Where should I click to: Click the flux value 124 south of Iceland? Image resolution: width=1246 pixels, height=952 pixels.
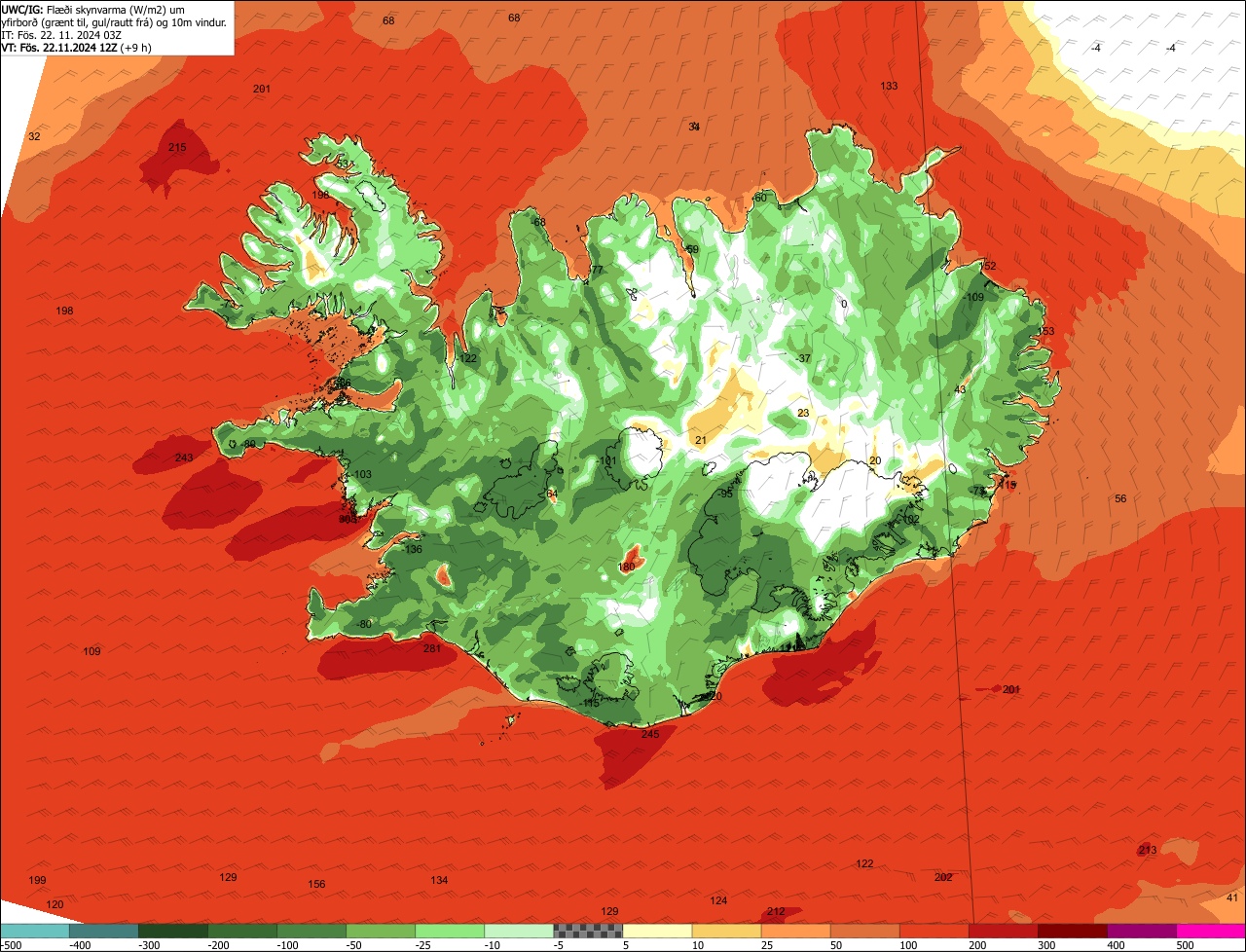click(718, 901)
